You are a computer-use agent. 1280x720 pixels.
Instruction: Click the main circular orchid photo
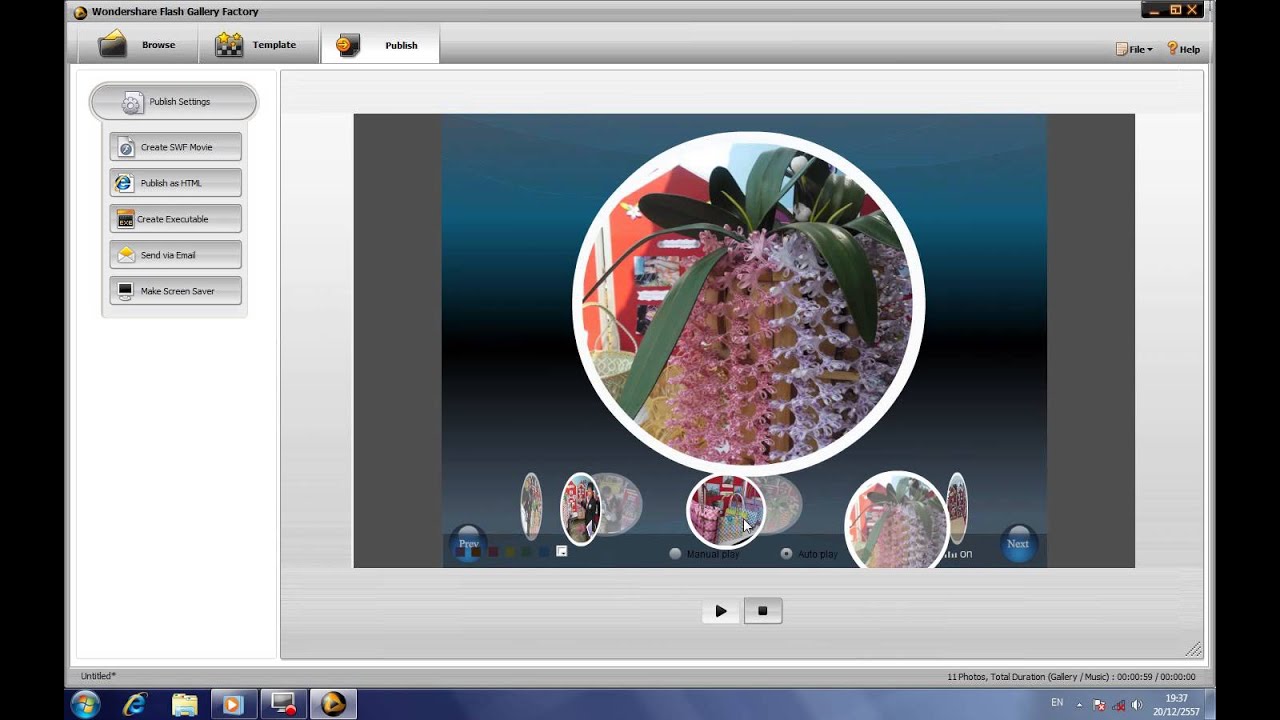click(748, 302)
